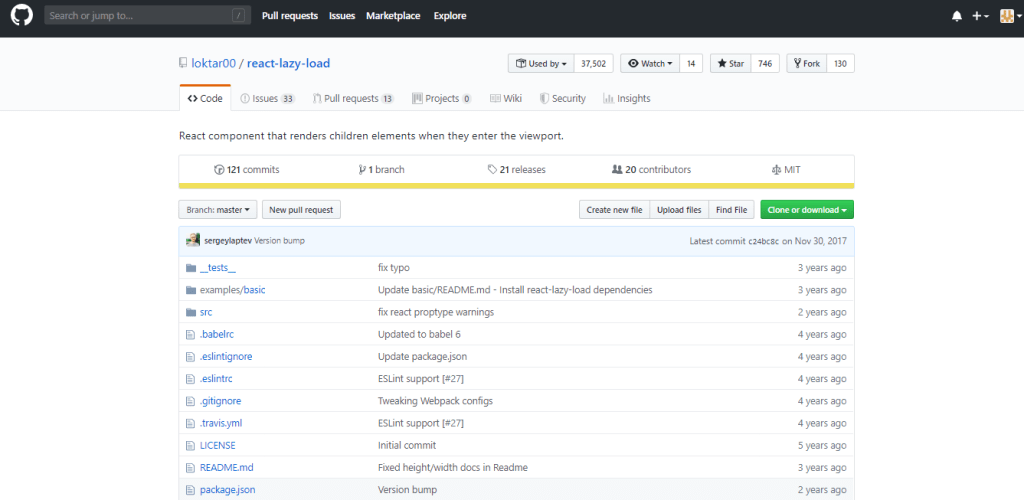Switch to the Pull requests tab
This screenshot has height=500, width=1024.
(x=353, y=99)
